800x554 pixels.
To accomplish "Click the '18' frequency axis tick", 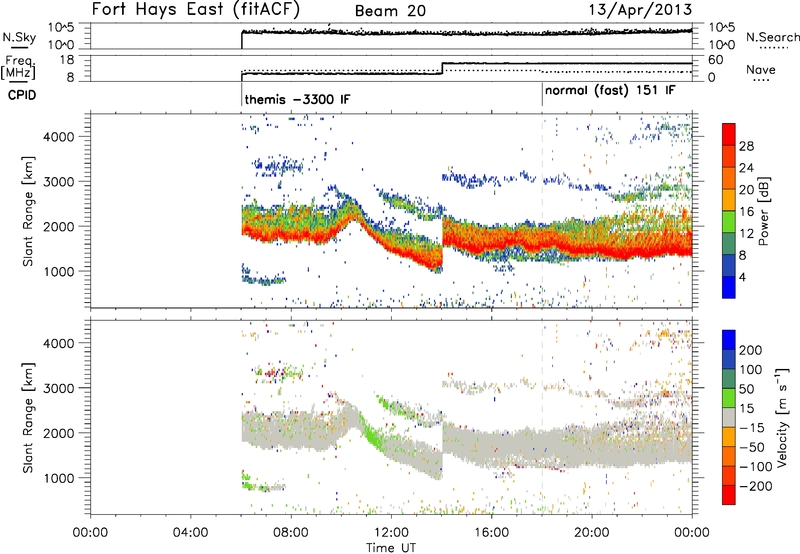I will pyautogui.click(x=67, y=60).
